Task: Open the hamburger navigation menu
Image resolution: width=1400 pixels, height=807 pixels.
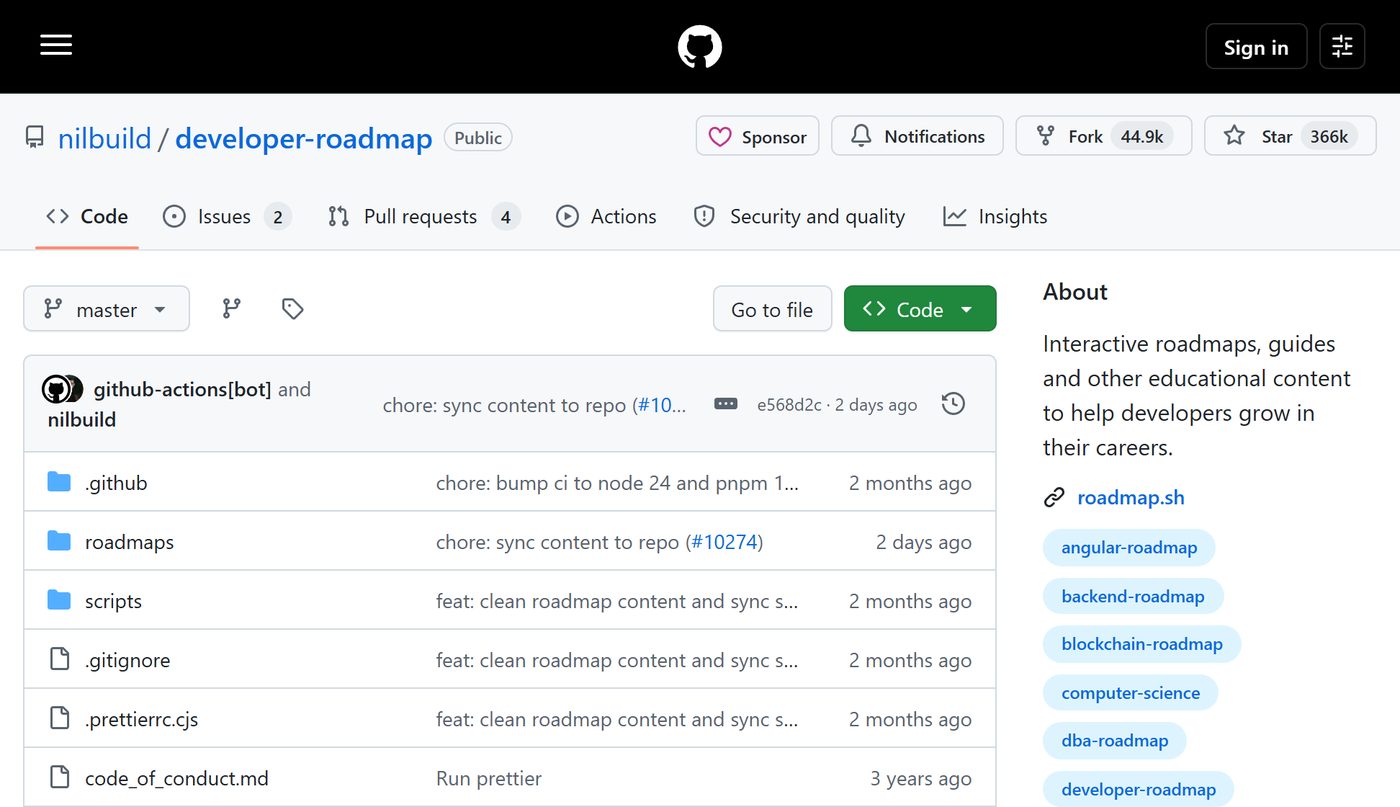Action: 56,46
